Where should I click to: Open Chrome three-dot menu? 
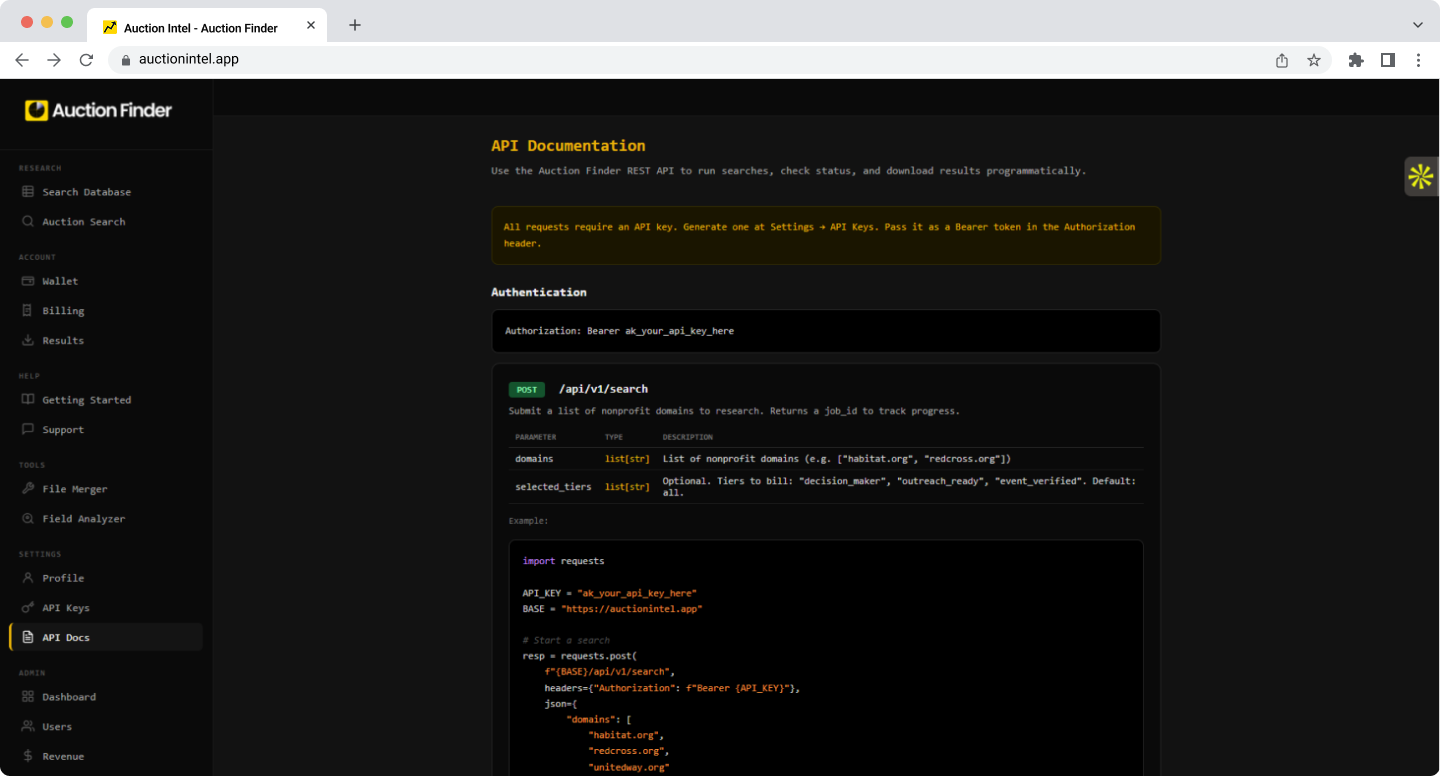[1418, 60]
